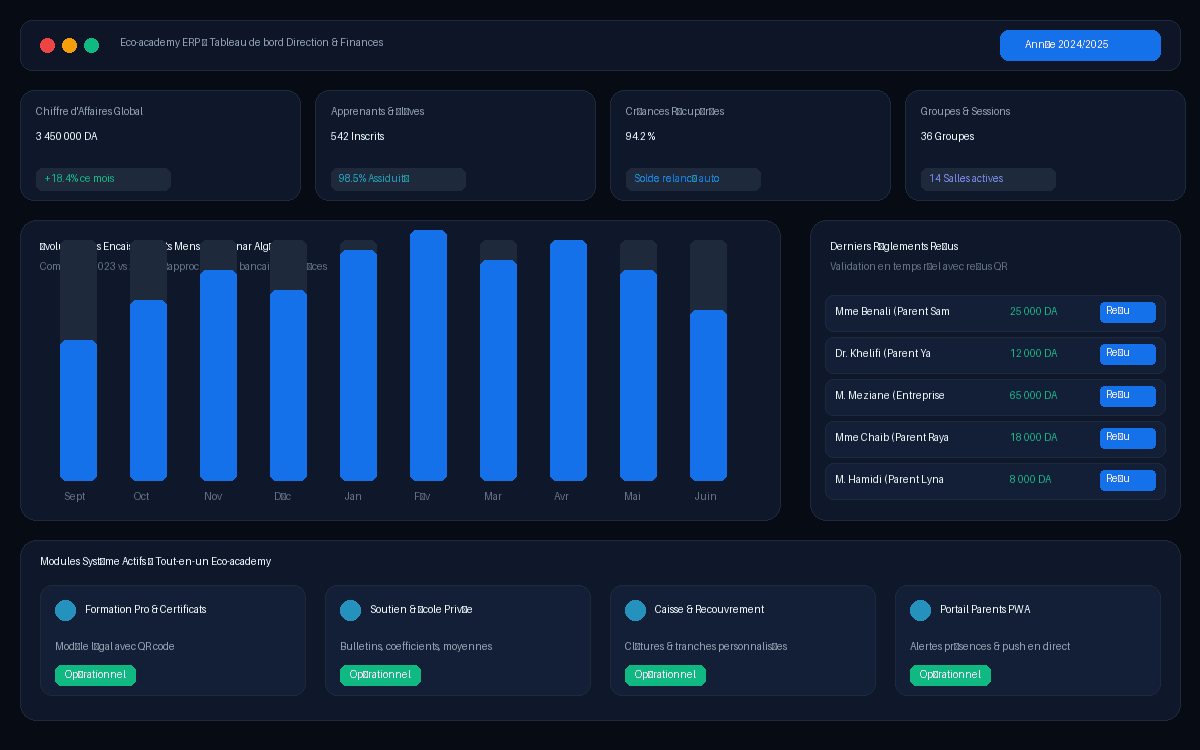
Task: Click Opérationnel under Formation Pro & Certificats
Action: pos(95,675)
